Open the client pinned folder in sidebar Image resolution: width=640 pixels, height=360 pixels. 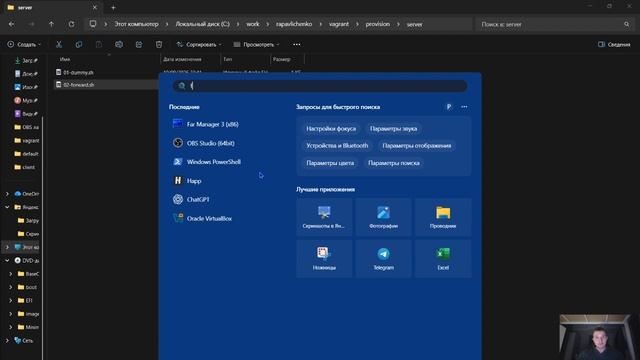click(x=25, y=167)
